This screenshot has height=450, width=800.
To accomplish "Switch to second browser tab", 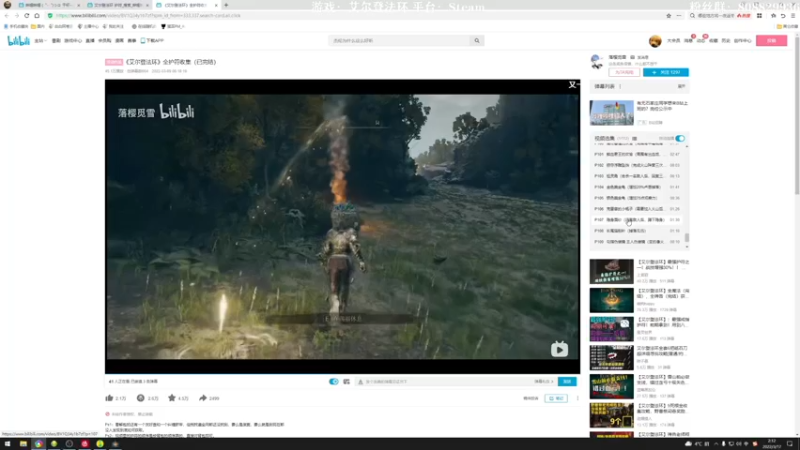I will tap(116, 5).
